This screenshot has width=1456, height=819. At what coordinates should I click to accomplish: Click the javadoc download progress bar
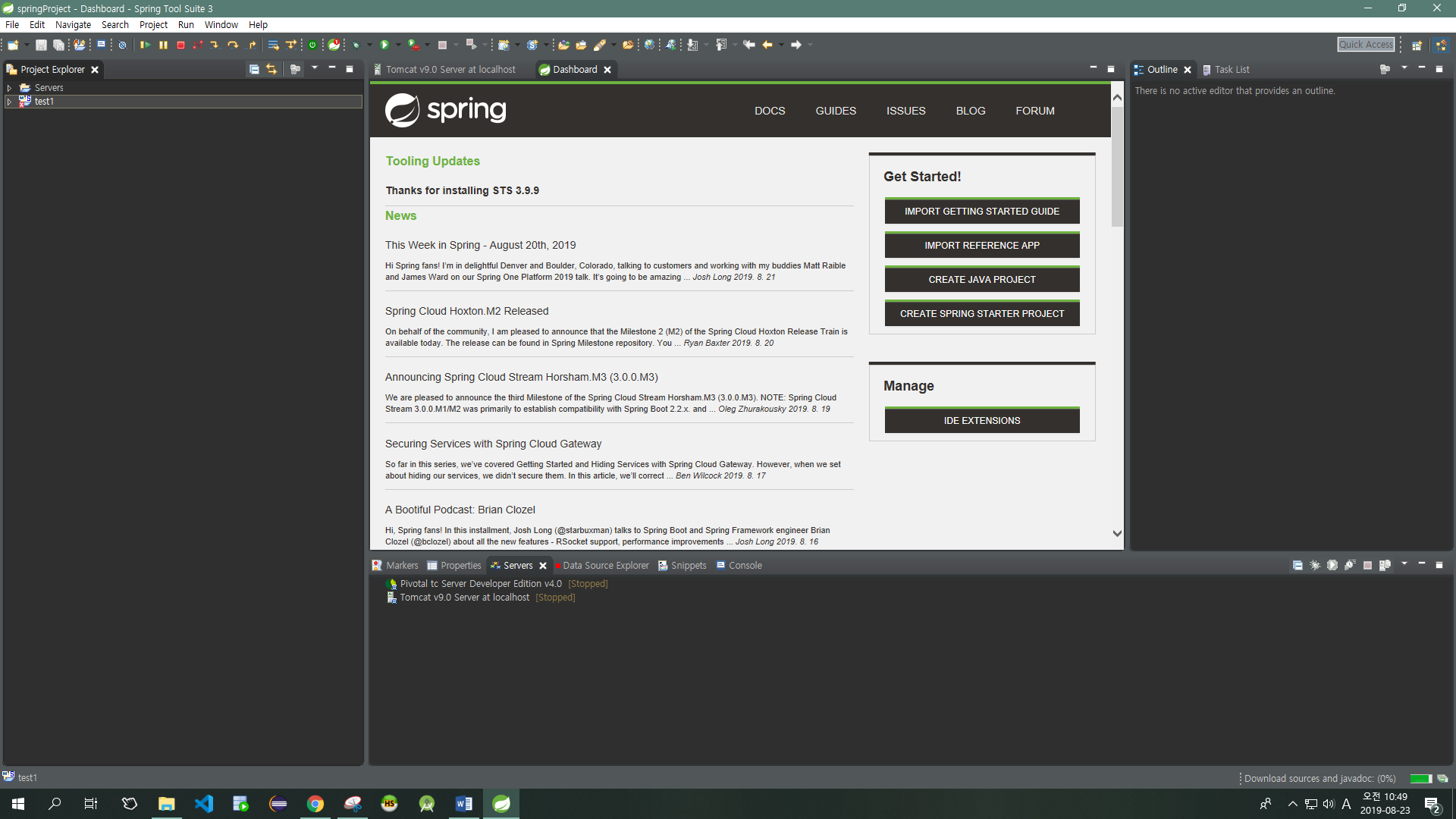(1420, 779)
